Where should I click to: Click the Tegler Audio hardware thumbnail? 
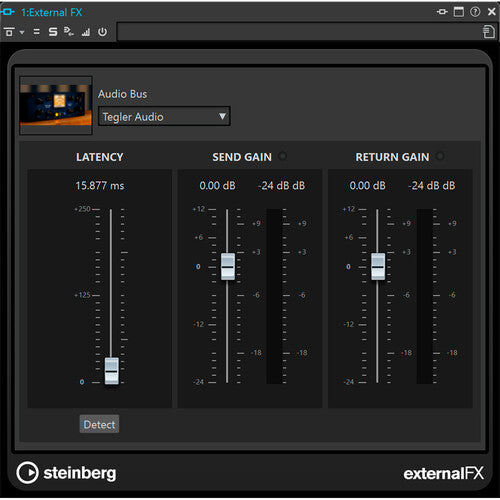coord(56,105)
